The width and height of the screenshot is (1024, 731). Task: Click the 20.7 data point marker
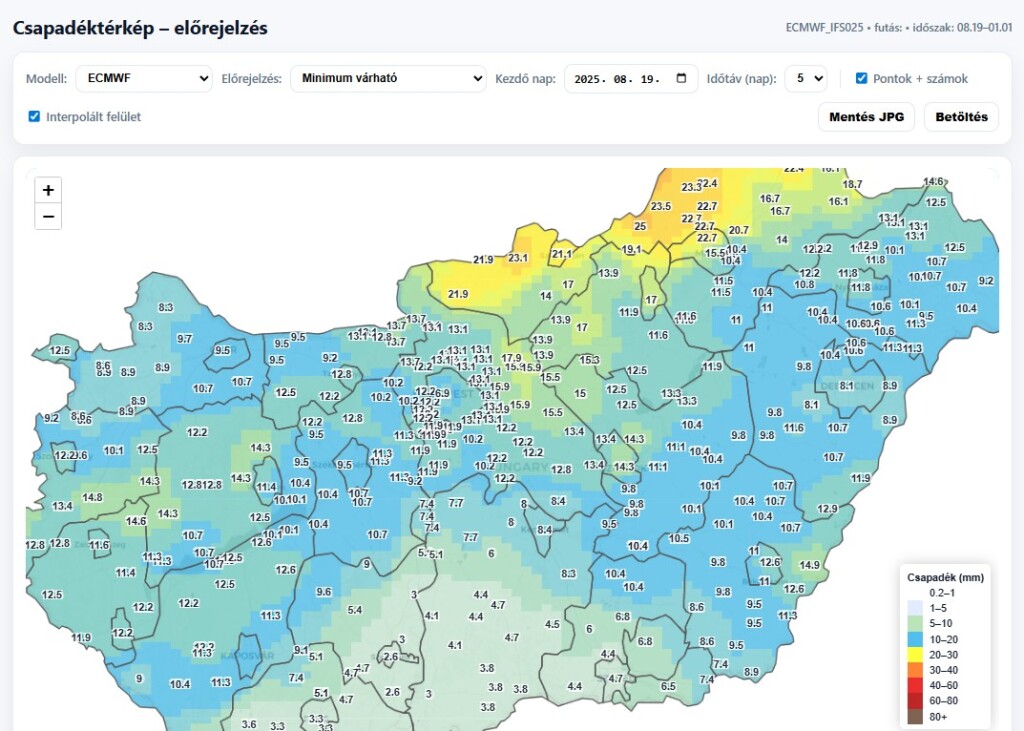pyautogui.click(x=738, y=231)
